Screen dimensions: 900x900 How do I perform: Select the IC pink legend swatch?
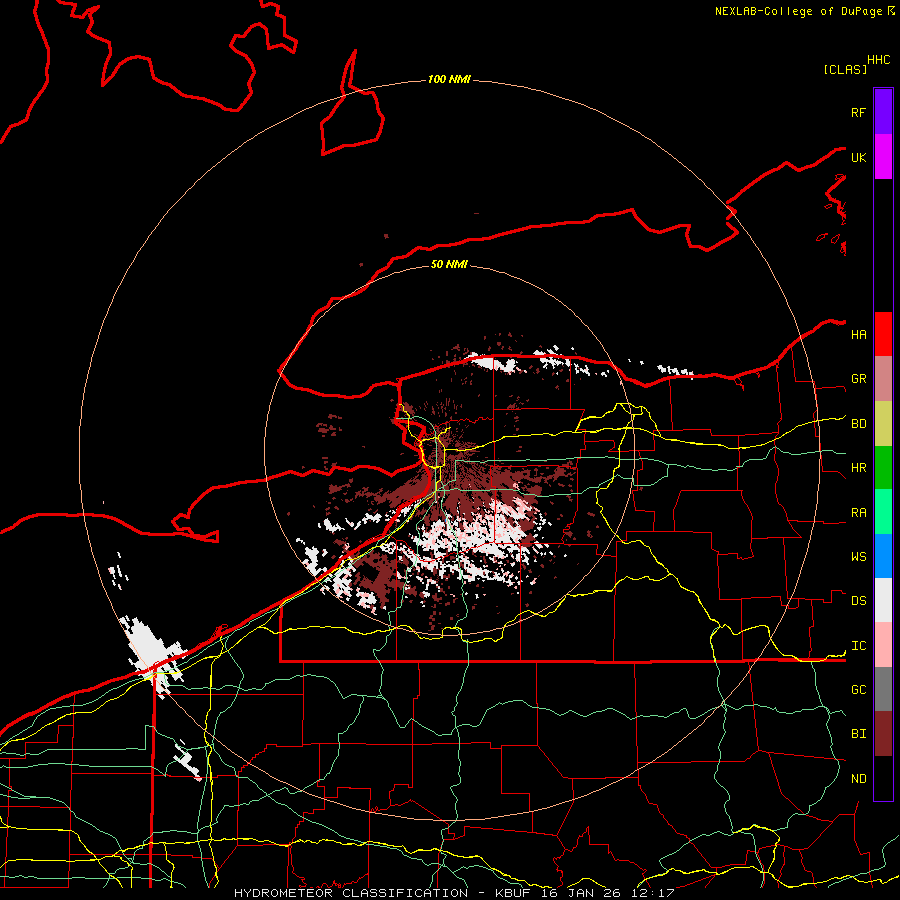tap(883, 645)
